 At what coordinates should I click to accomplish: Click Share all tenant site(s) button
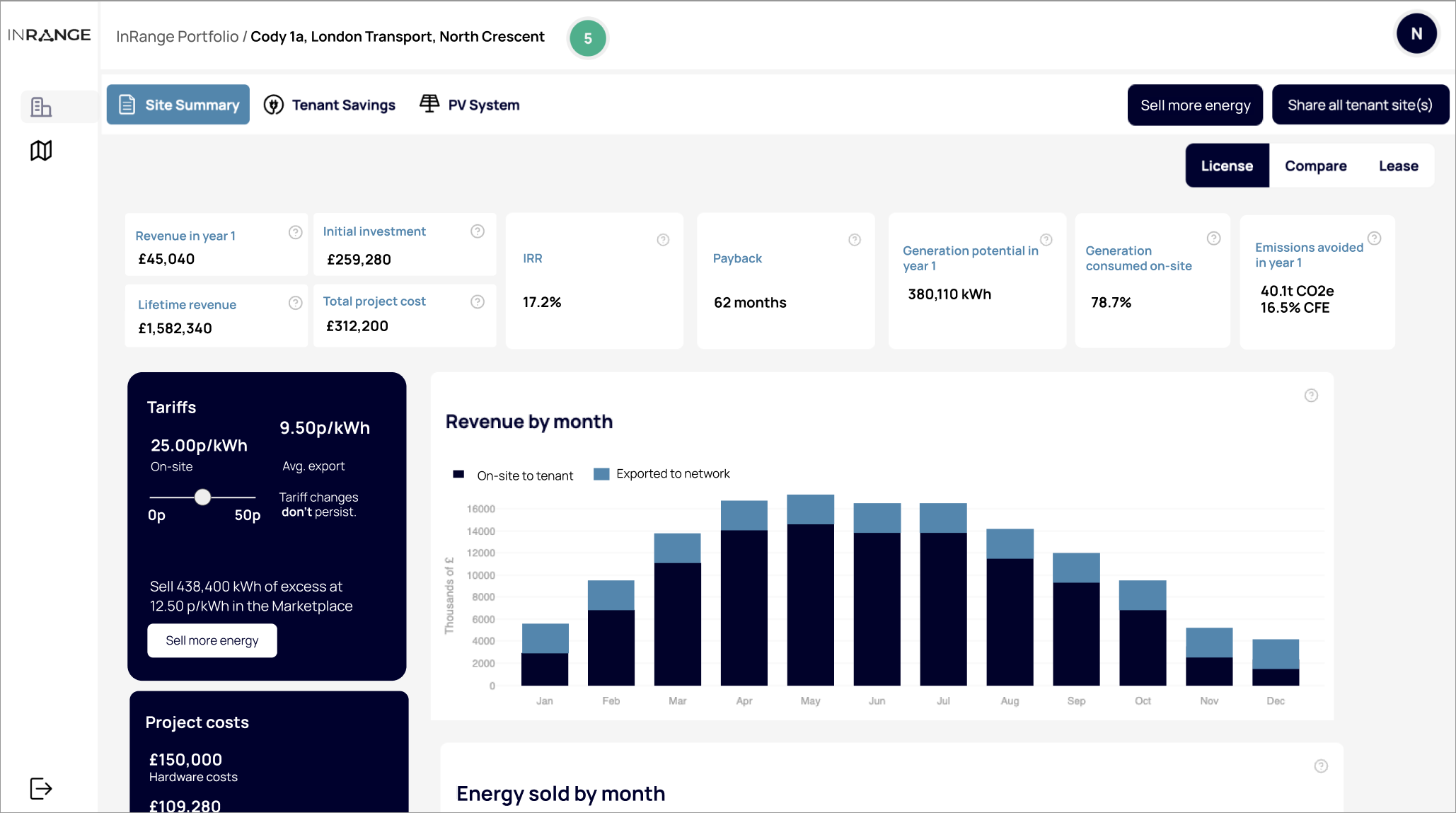coord(1360,105)
